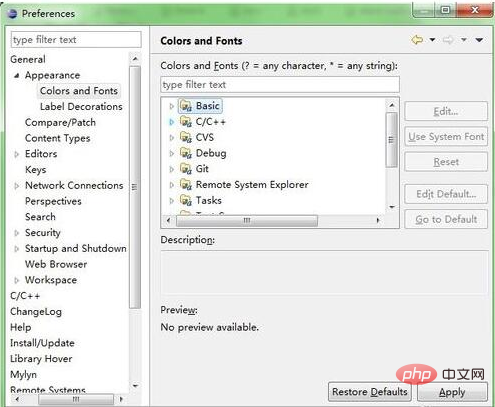Click the Debug category folder icon
495x407 pixels.
186,153
